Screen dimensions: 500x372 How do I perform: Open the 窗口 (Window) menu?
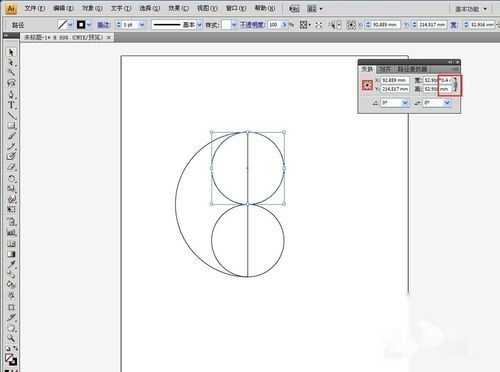(x=236, y=8)
